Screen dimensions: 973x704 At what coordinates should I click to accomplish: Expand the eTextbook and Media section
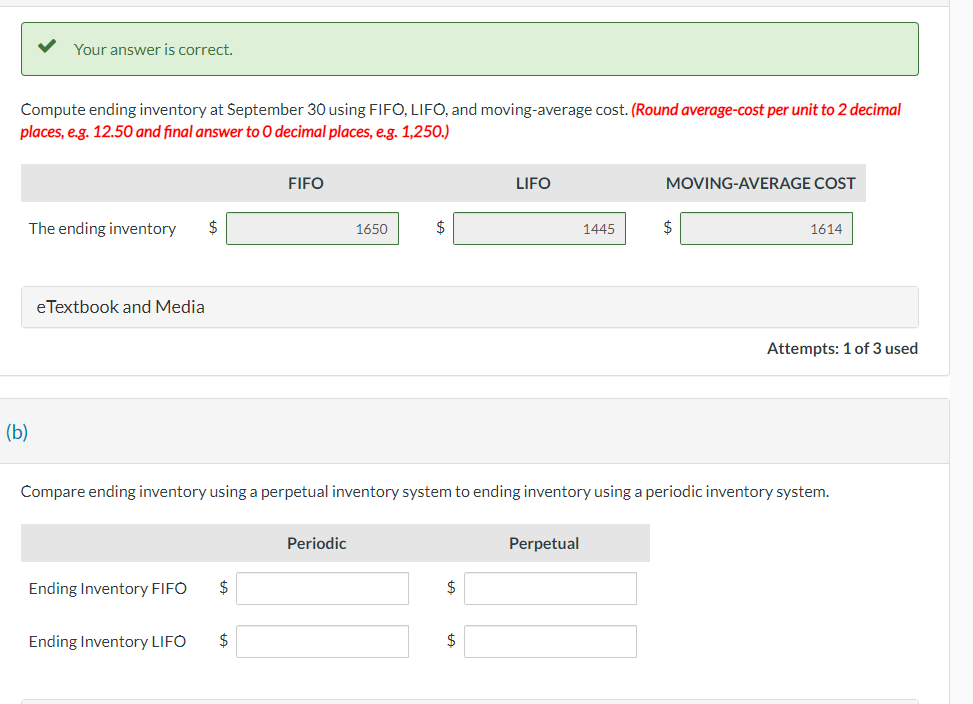click(x=470, y=307)
